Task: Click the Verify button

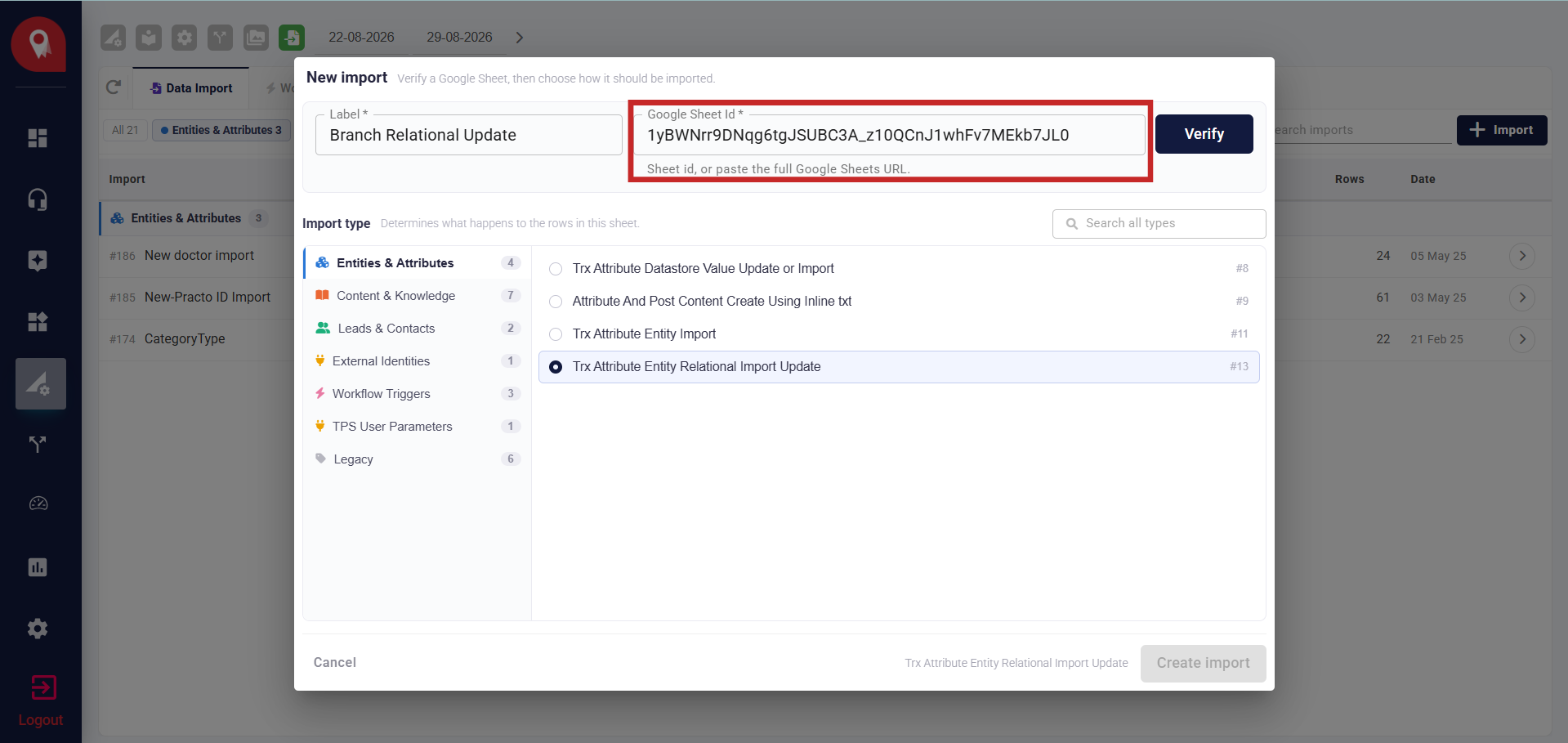Action: click(x=1204, y=134)
